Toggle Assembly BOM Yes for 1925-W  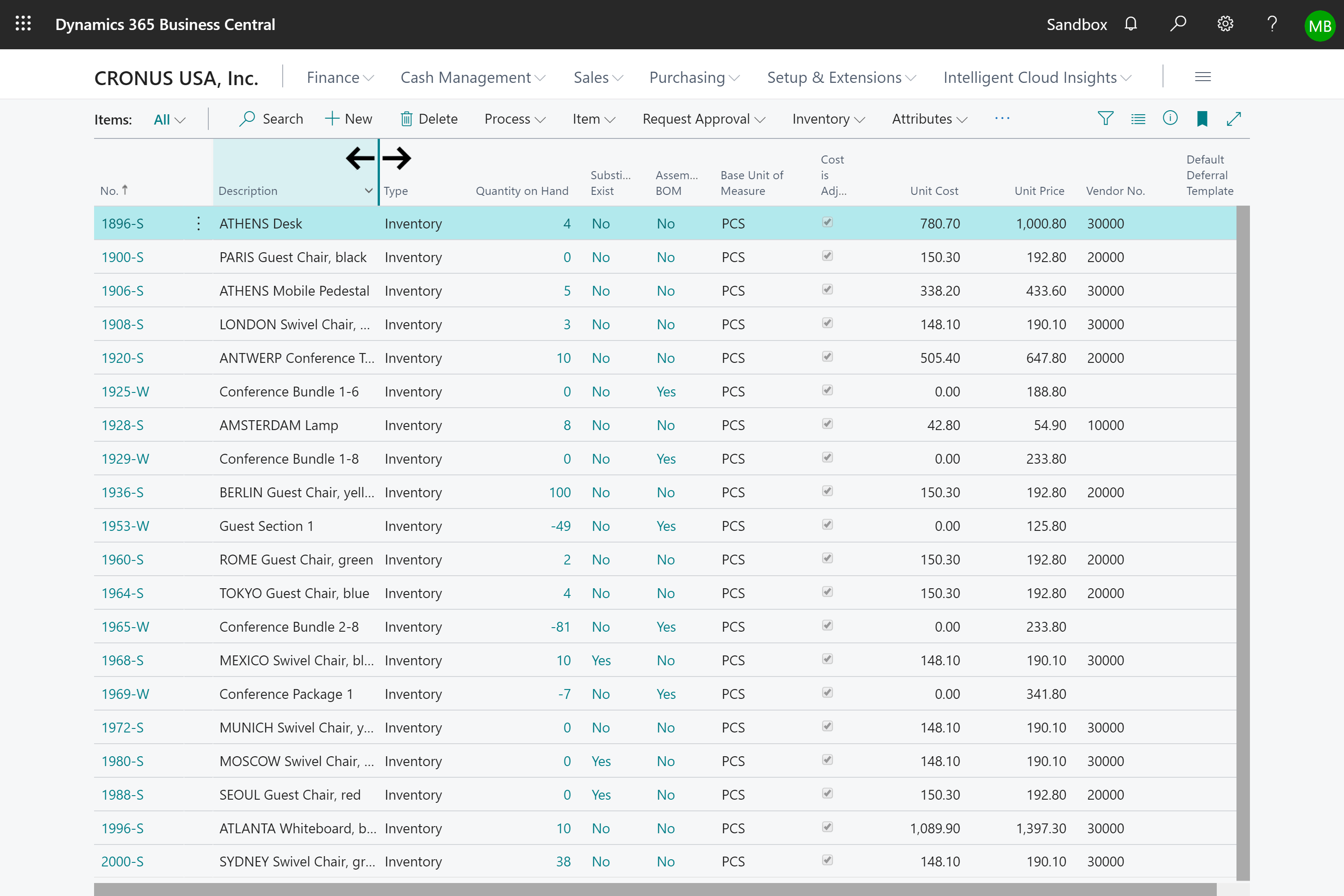point(664,391)
